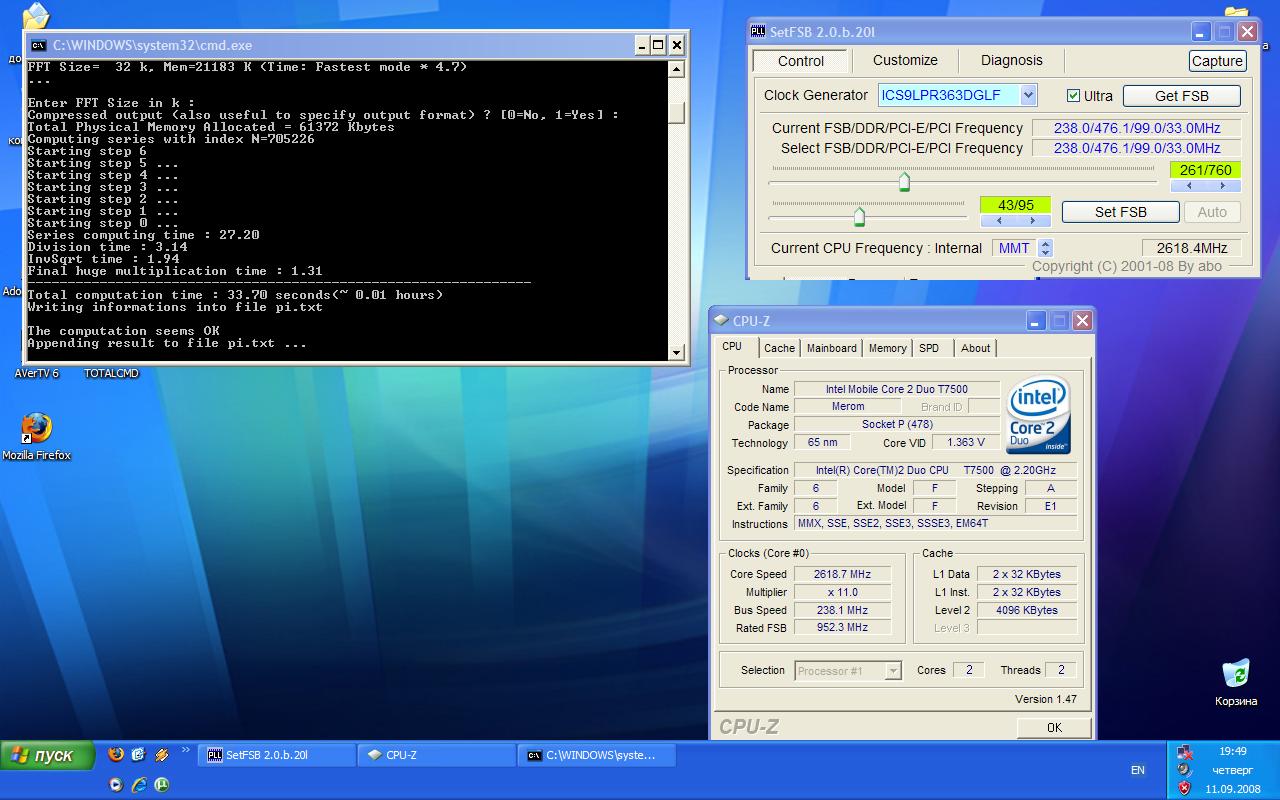
Task: Decrease the 43/95 value with left arrow
Action: (998, 221)
